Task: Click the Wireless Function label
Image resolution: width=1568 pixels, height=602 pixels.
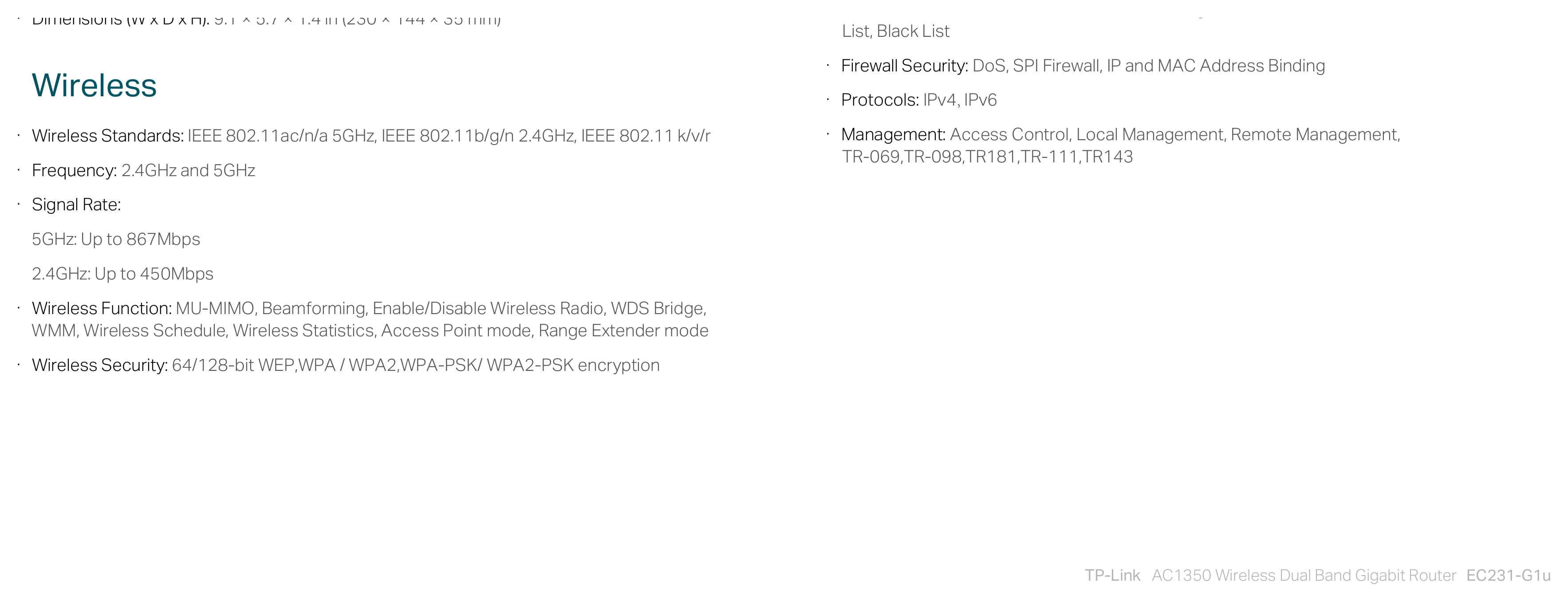Action: point(102,309)
